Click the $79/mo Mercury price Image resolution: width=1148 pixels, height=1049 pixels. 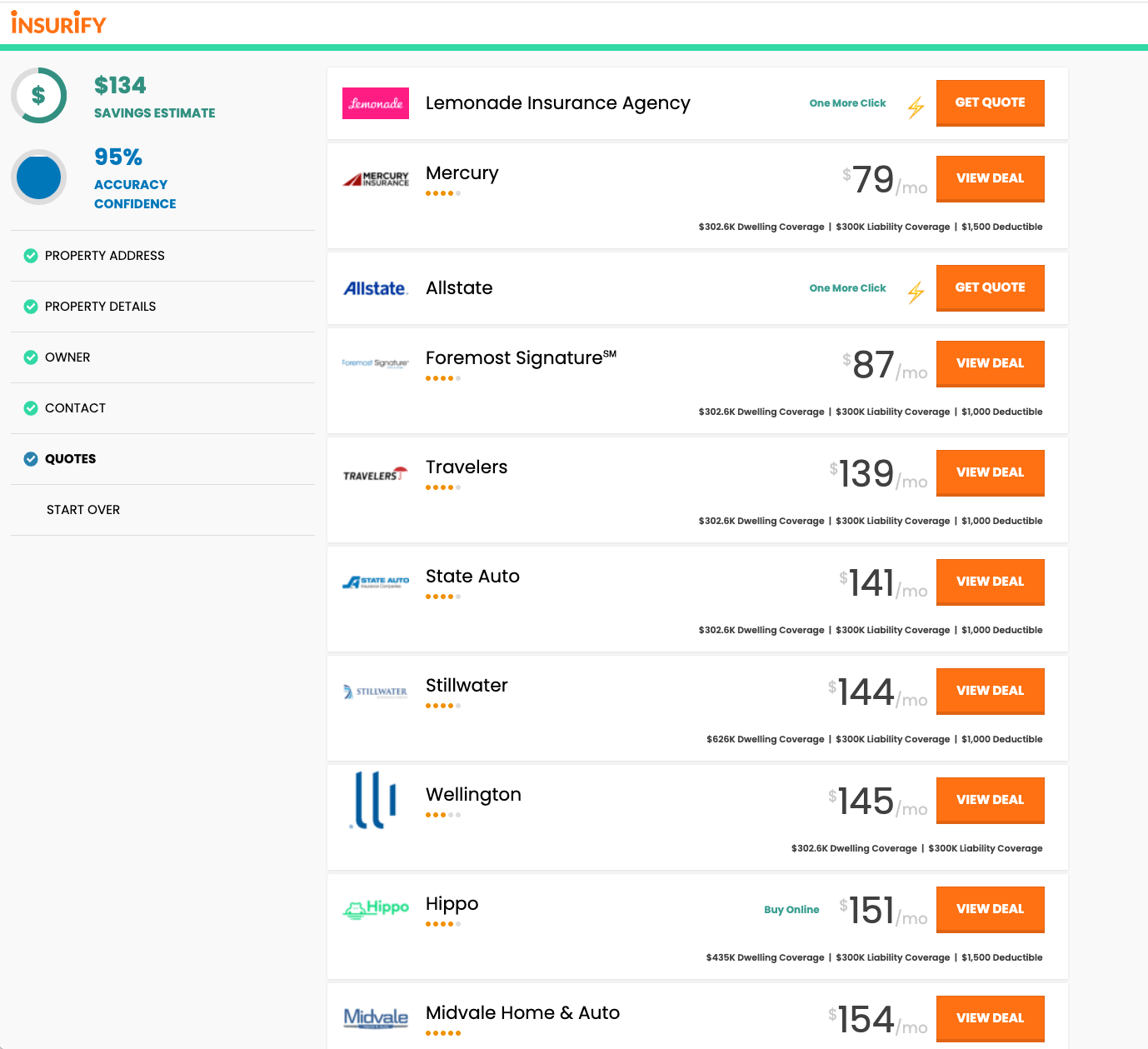pos(885,180)
